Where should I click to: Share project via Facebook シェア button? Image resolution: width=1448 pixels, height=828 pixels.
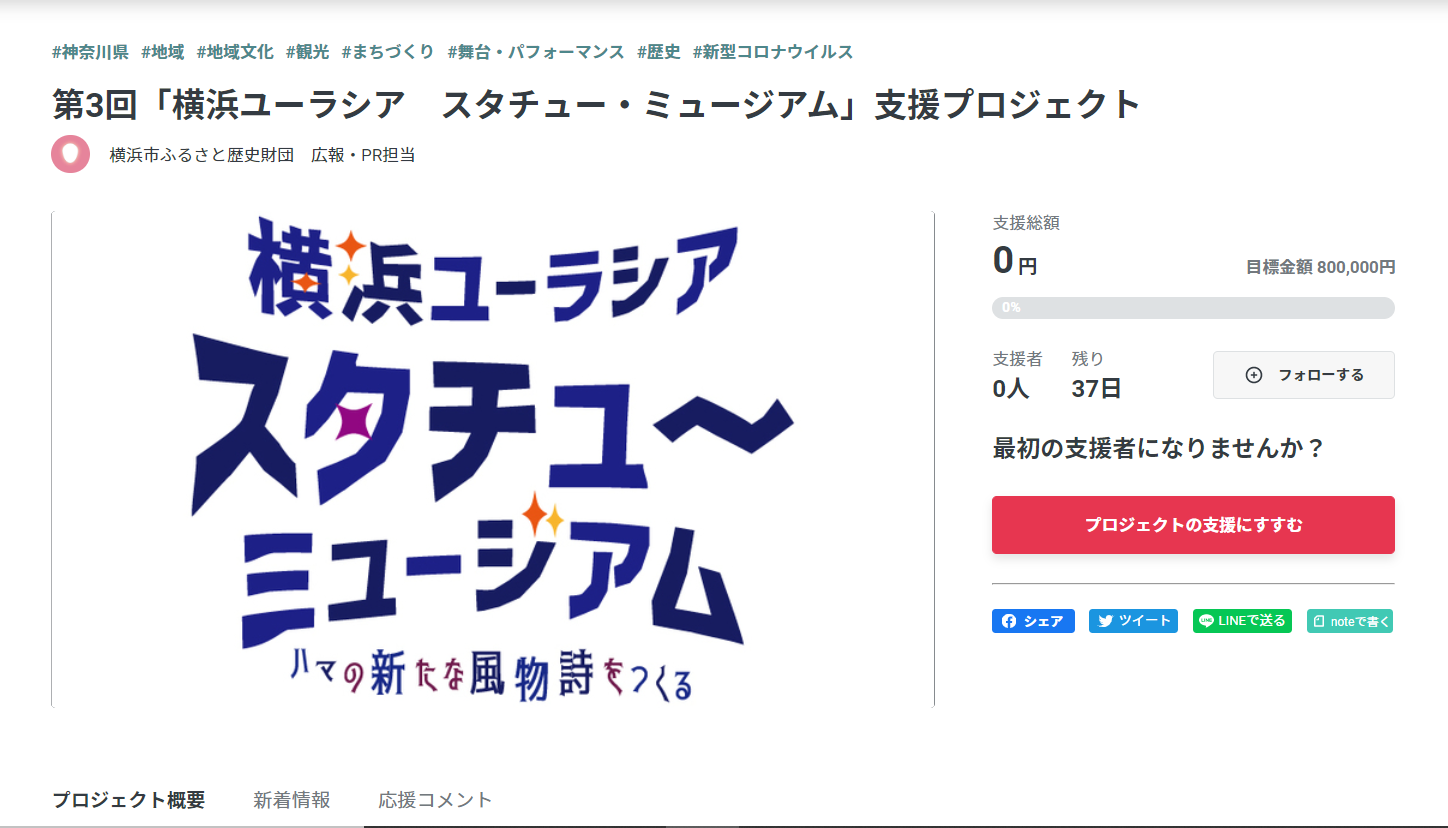[1033, 621]
